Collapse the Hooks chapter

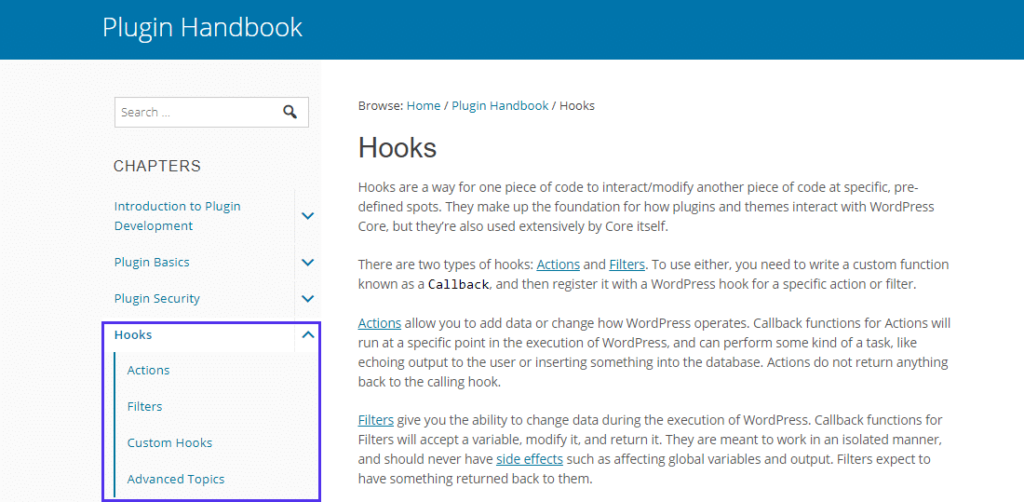pyautogui.click(x=308, y=335)
